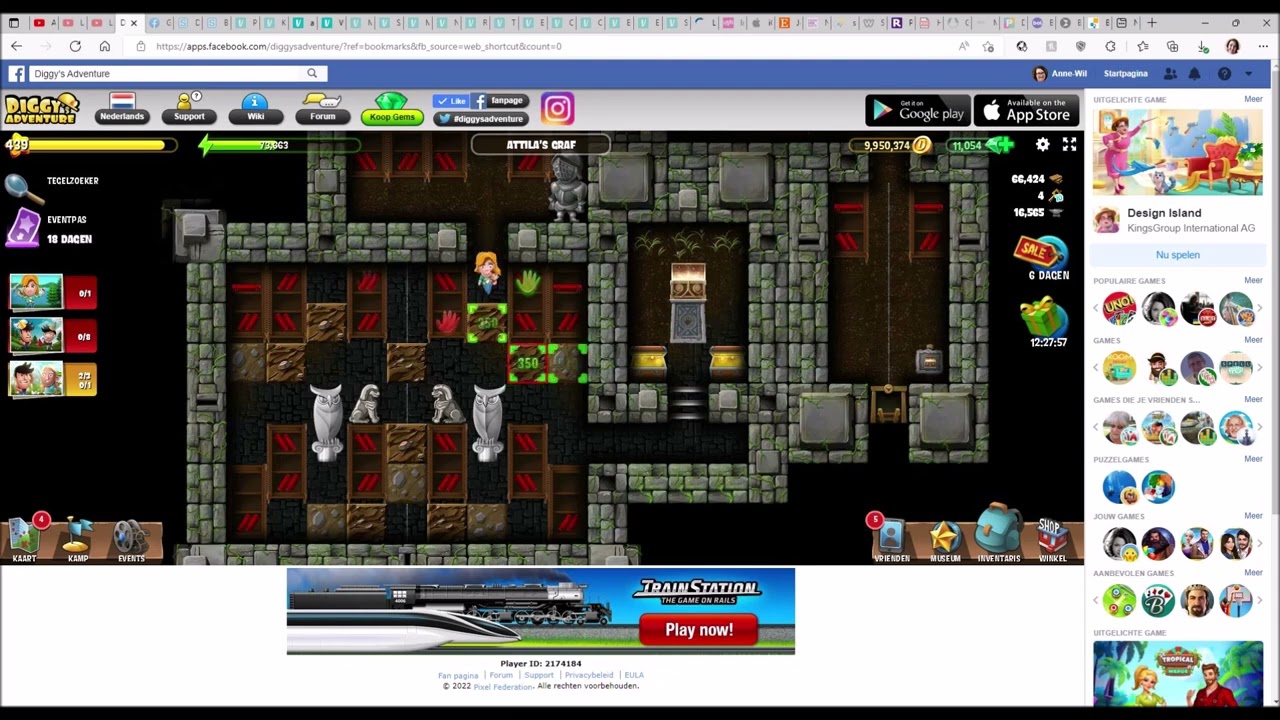Open browser Settings and more menu
Screen dimensions: 1280x720
(1263, 46)
